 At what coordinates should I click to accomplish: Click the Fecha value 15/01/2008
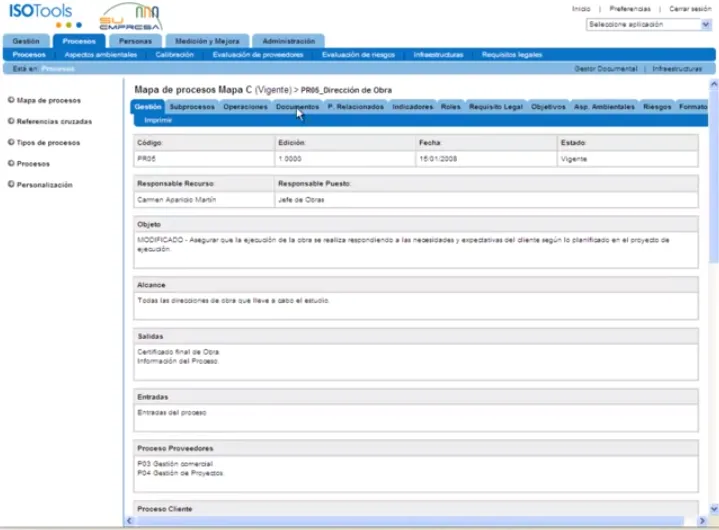pos(438,159)
